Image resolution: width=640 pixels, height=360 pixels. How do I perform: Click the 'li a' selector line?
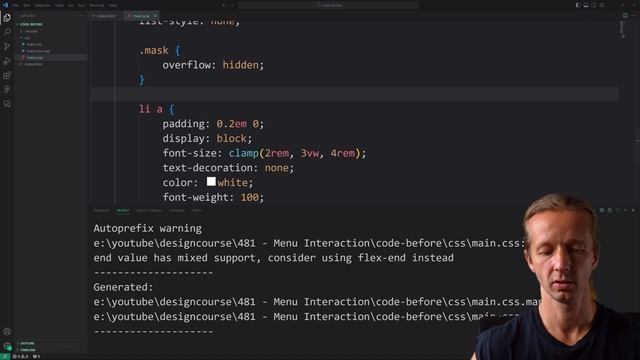[x=156, y=109]
